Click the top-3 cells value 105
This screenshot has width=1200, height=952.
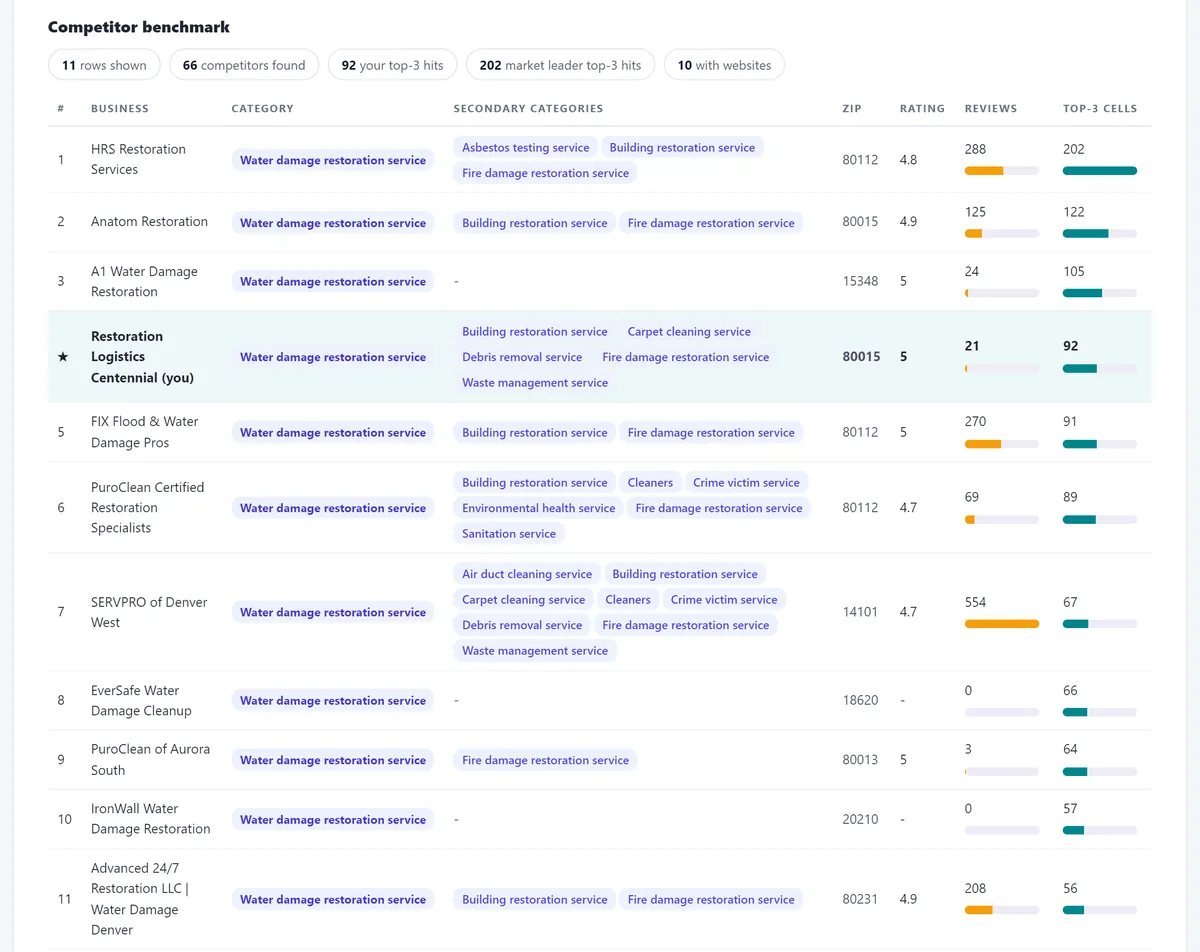pos(1074,271)
